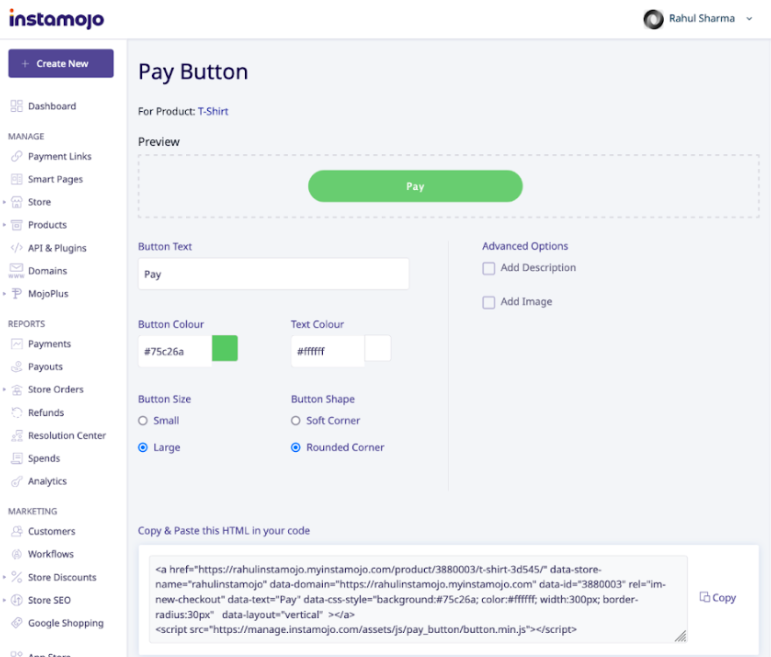771x657 pixels.
Task: Click the code textarea resize handle
Action: point(681,636)
